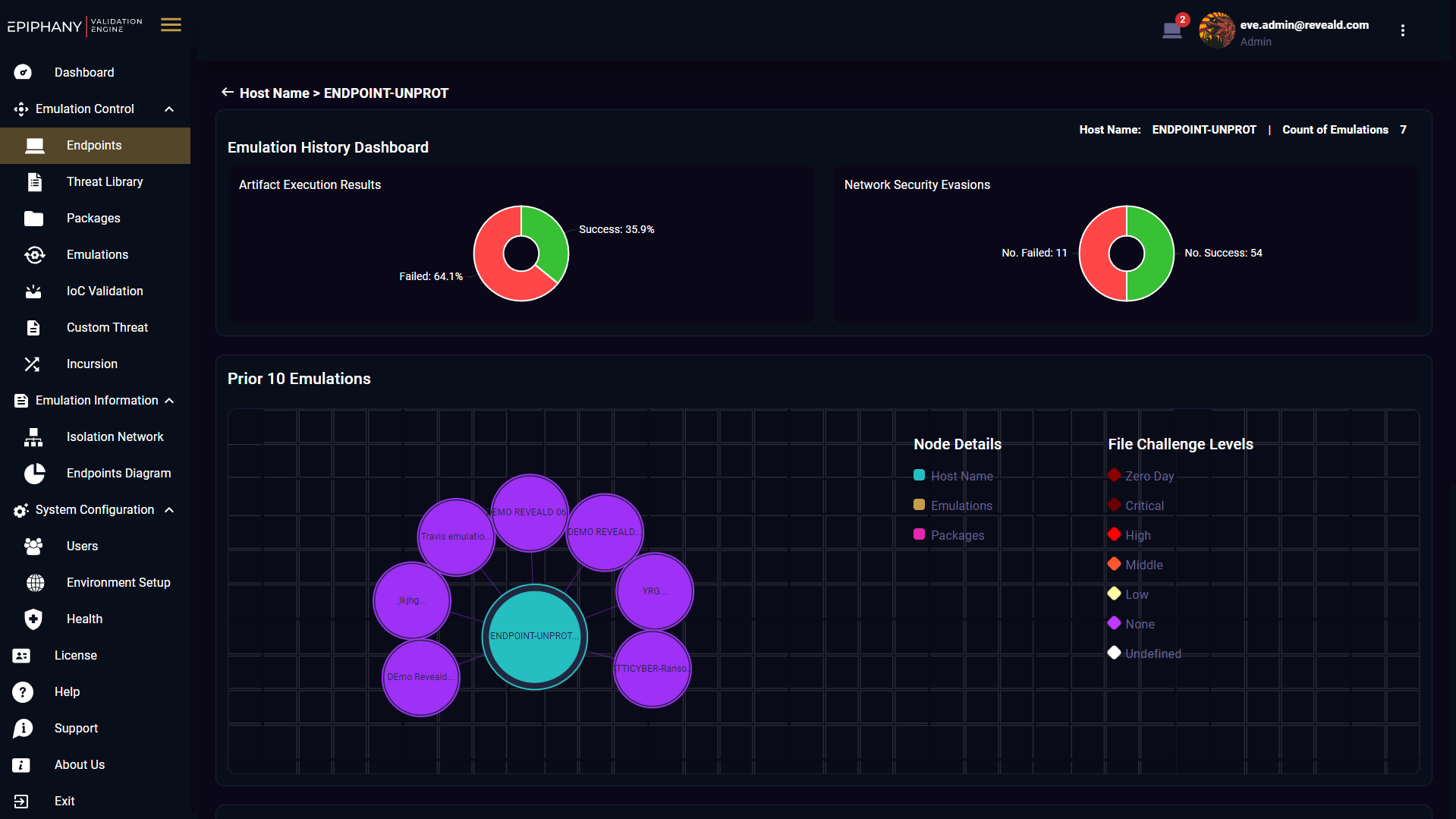Click the hamburger menu icon
This screenshot has height=819, width=1456.
coord(171,25)
